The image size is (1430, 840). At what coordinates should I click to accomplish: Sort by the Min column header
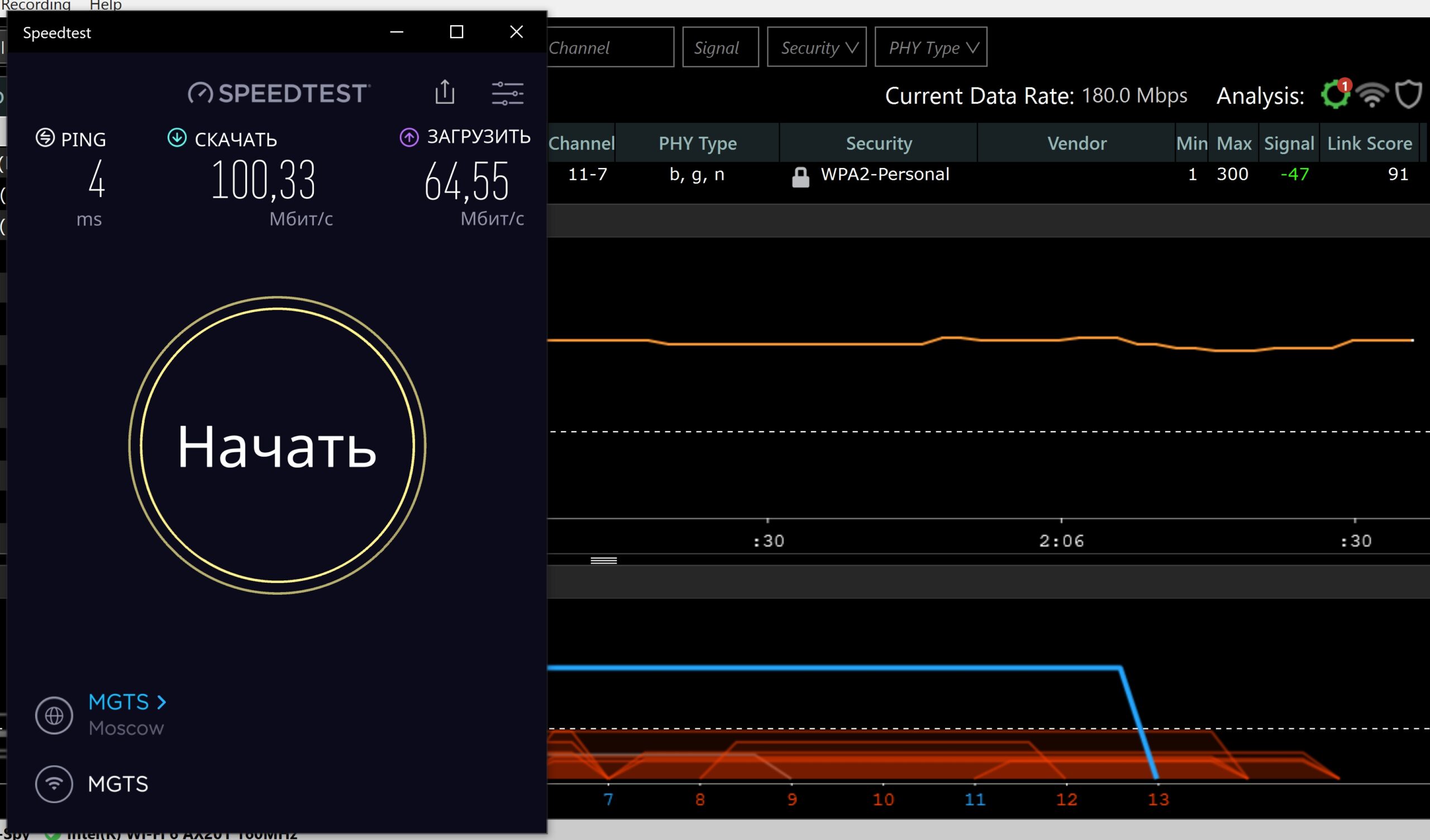coord(1191,143)
